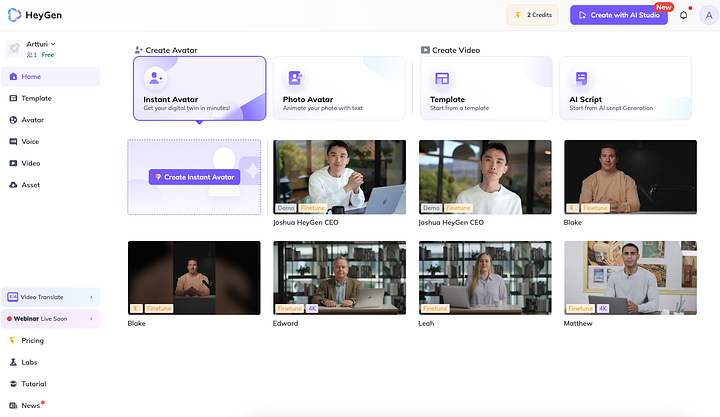
Task: Click the Template icon in sidebar
Action: coord(13,98)
